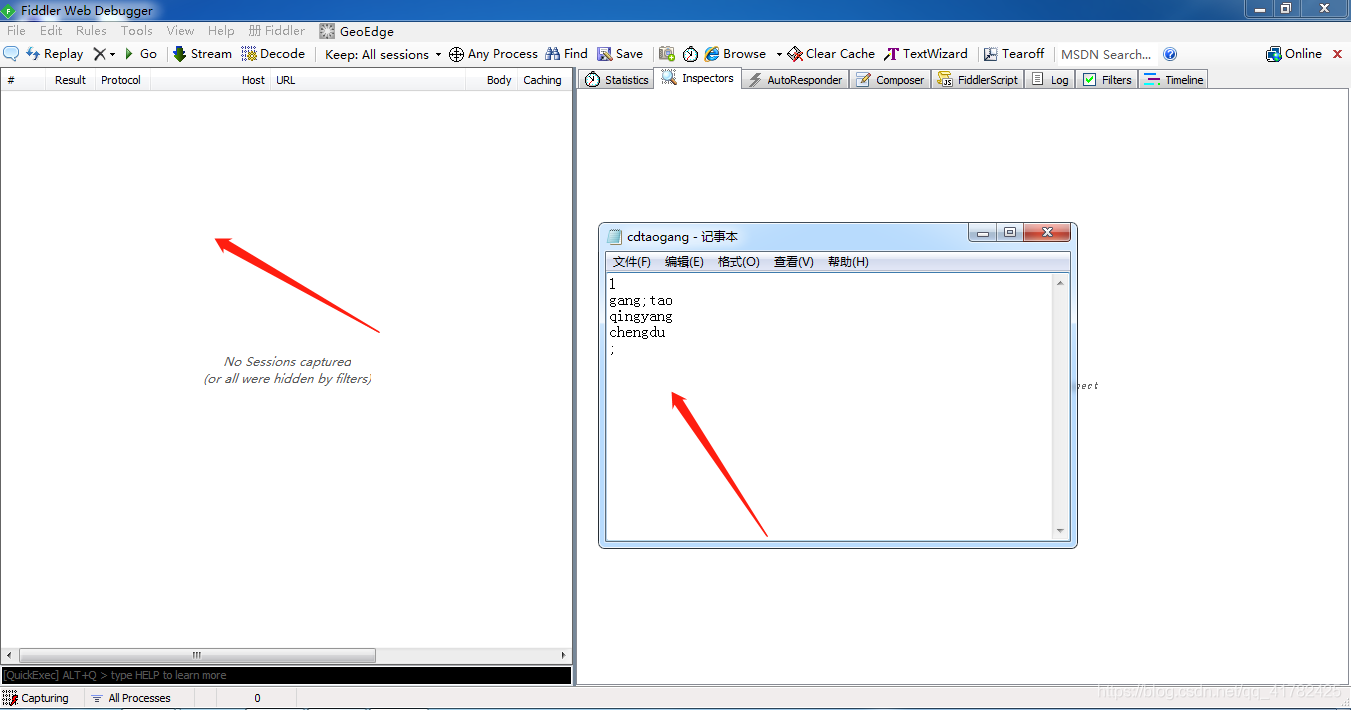Click the Remove sessions X icon
This screenshot has height=710, width=1351.
99,54
